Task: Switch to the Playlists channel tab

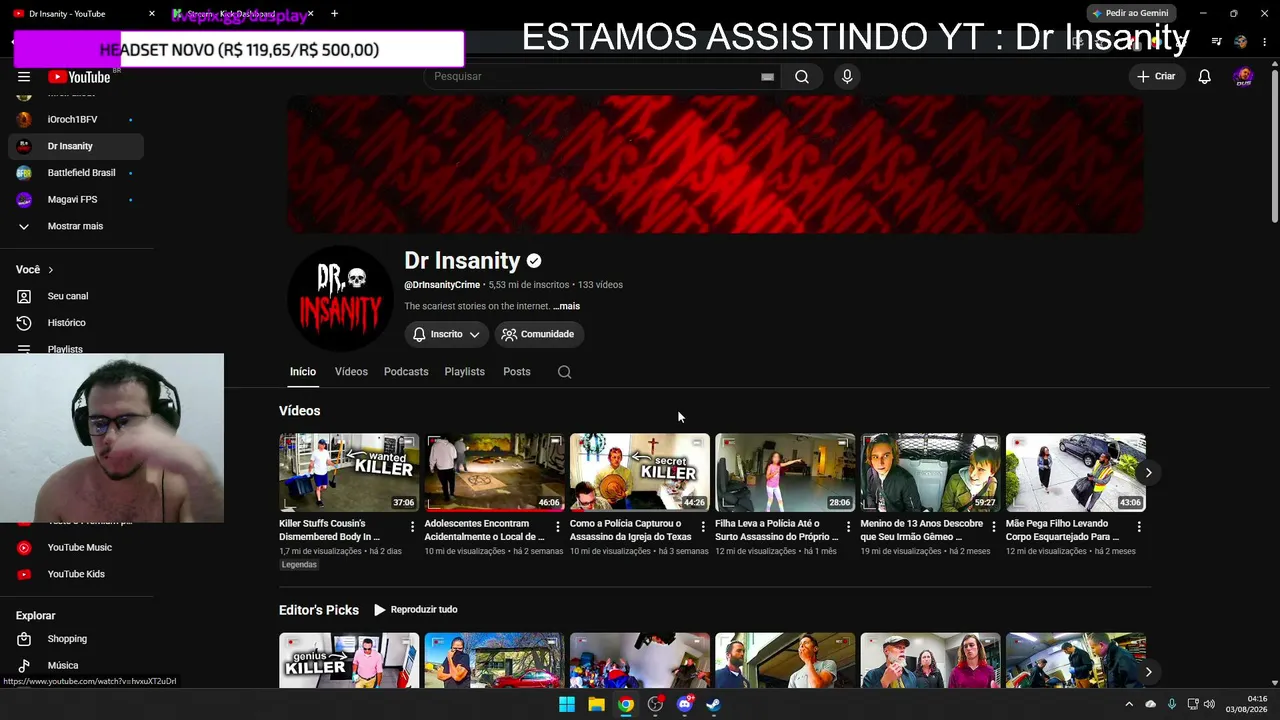Action: pos(464,372)
